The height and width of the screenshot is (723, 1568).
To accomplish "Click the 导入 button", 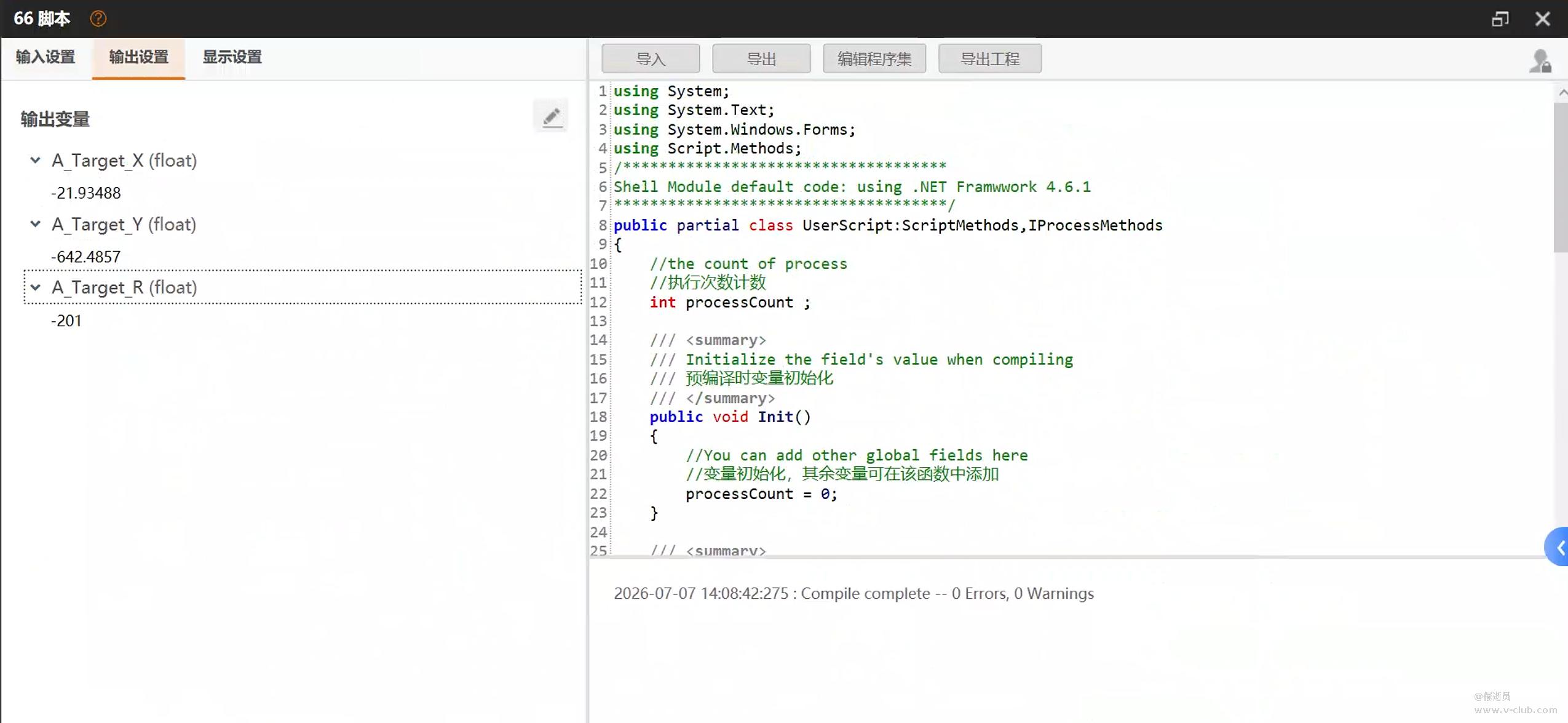I will (651, 58).
